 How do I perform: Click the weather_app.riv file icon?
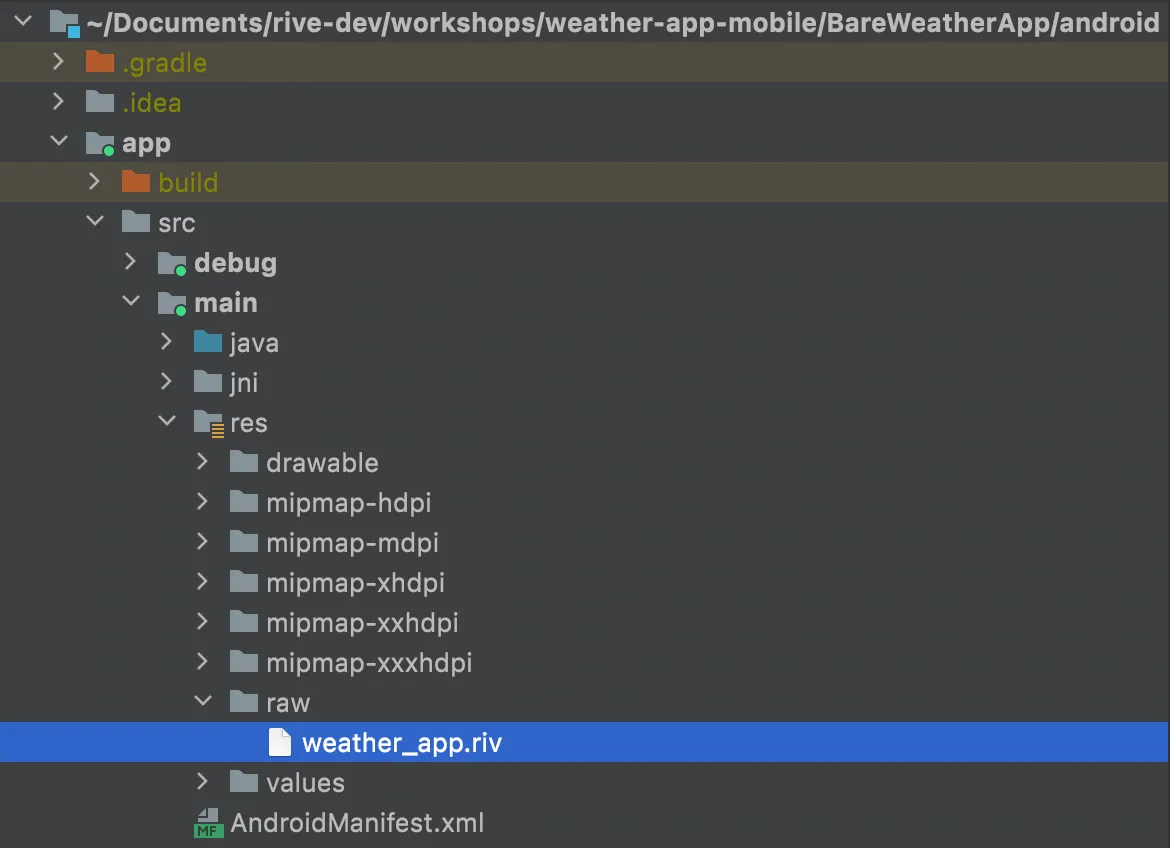pyautogui.click(x=280, y=742)
